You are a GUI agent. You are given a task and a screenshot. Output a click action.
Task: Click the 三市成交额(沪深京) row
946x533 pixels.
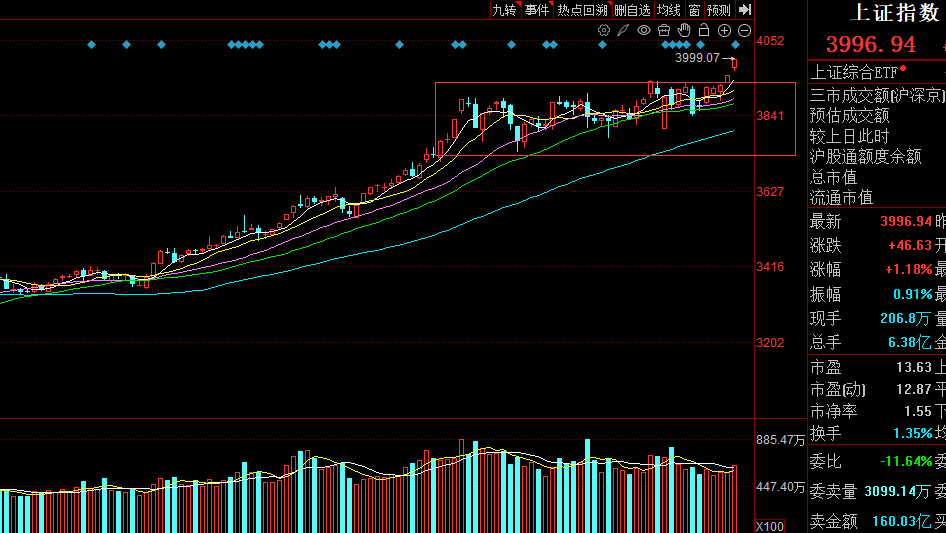pos(877,95)
